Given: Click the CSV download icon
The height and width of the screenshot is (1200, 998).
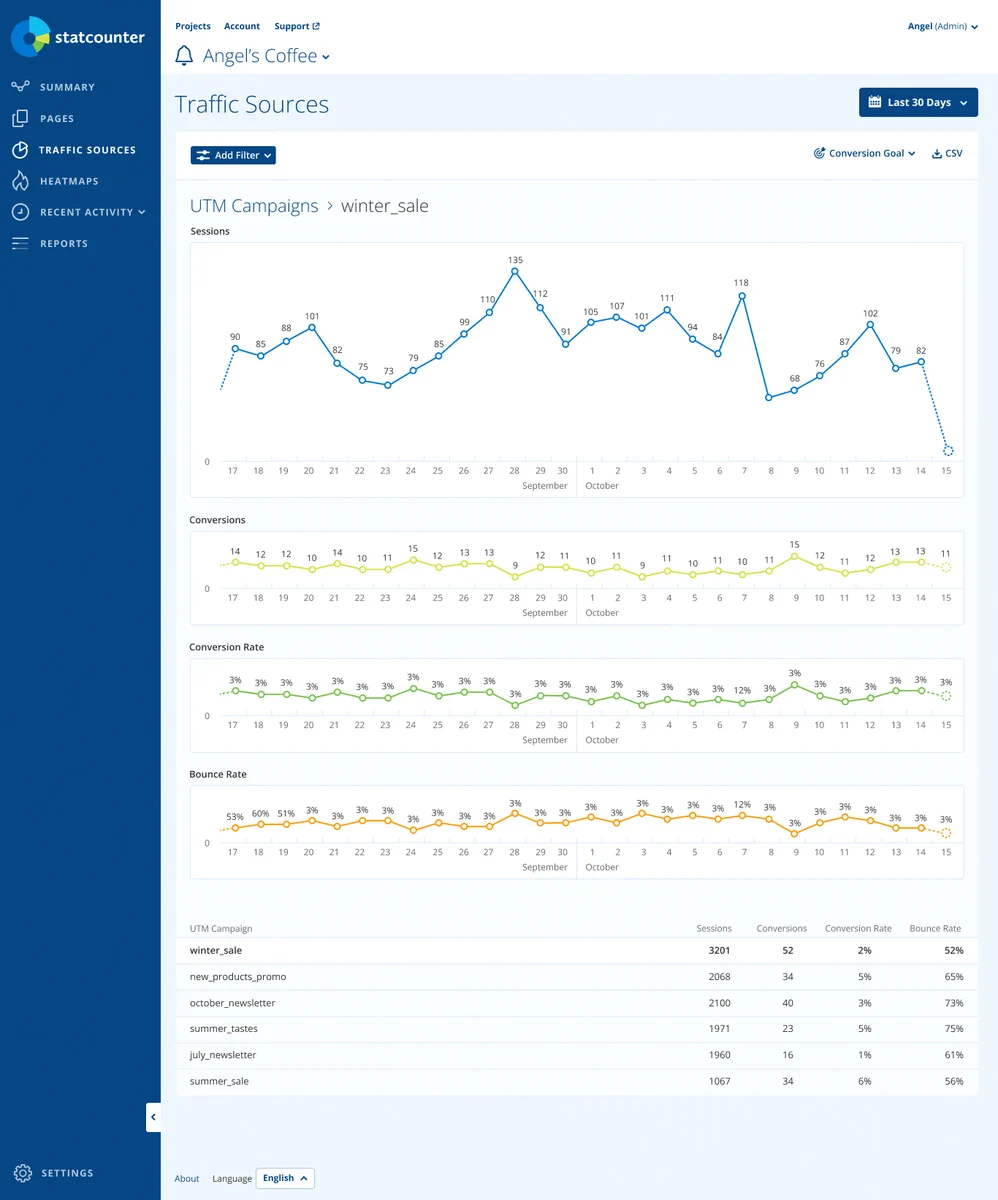Looking at the screenshot, I should pyautogui.click(x=937, y=154).
